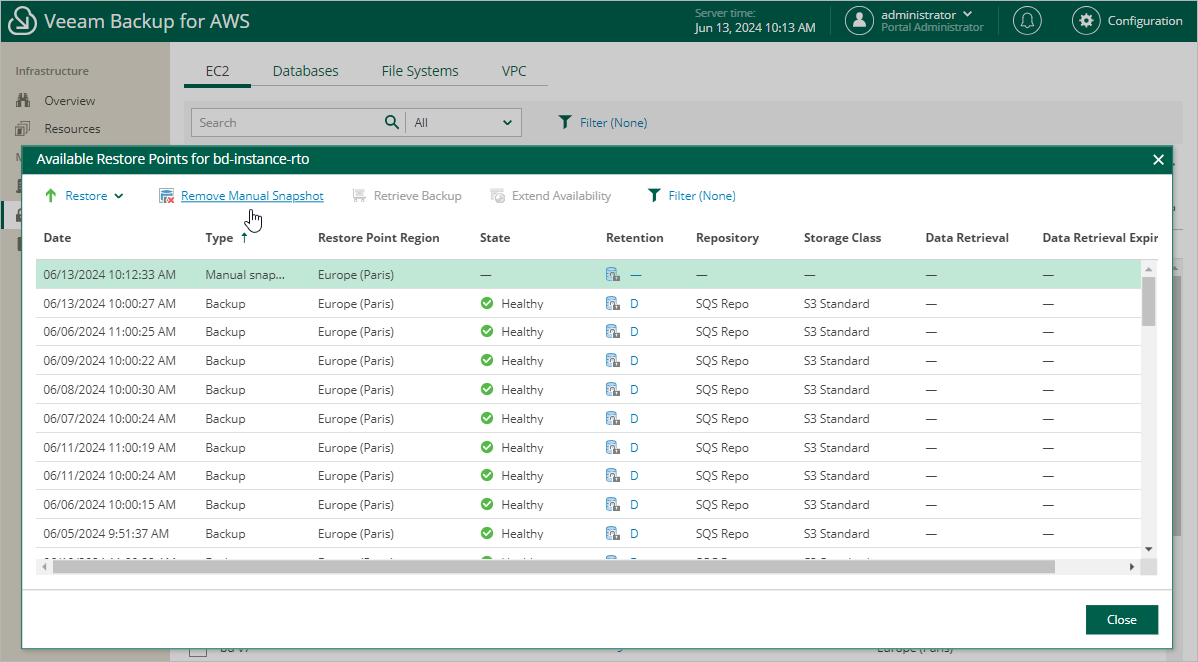The height and width of the screenshot is (662, 1198).
Task: Expand the Restore dropdown menu
Action: pos(119,196)
